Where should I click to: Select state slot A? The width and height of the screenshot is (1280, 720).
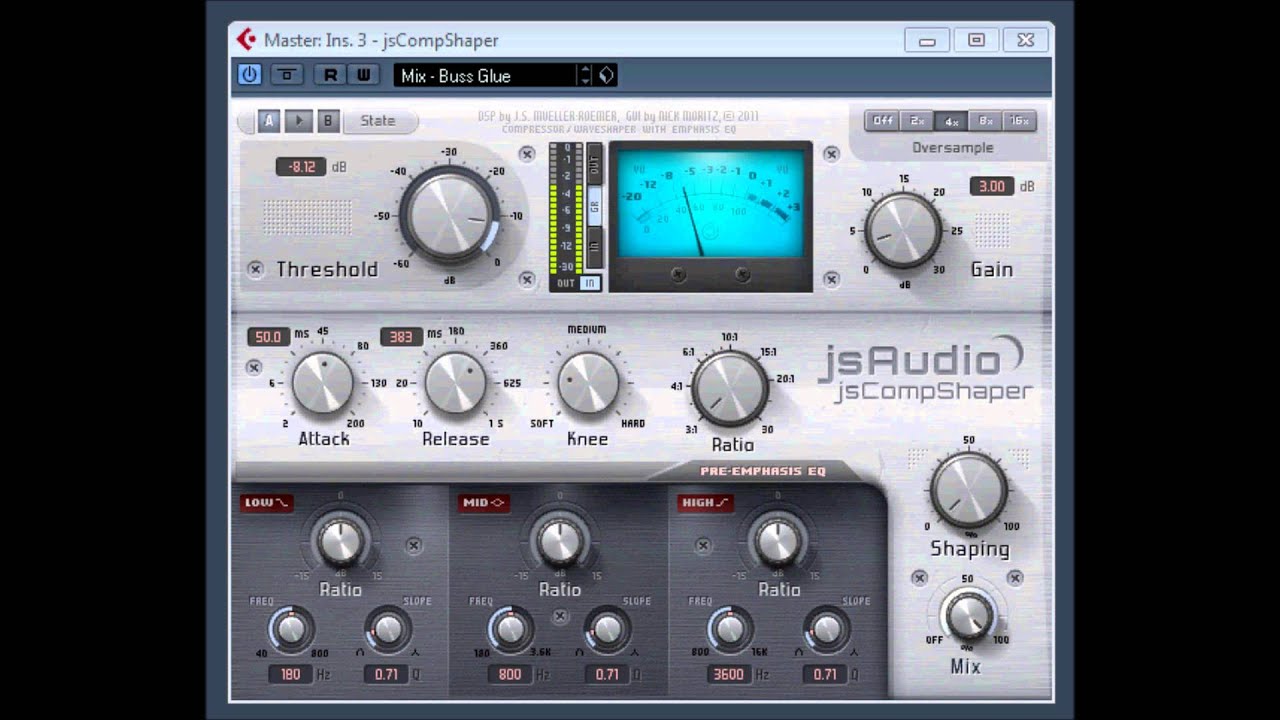point(268,121)
